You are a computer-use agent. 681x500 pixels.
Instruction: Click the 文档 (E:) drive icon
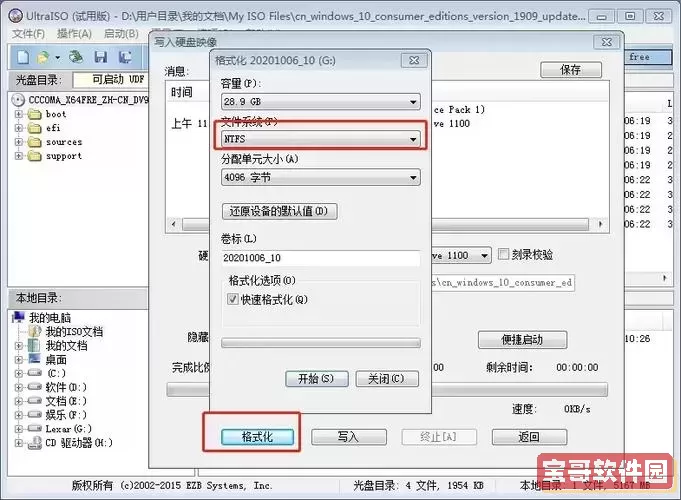[x=34, y=401]
